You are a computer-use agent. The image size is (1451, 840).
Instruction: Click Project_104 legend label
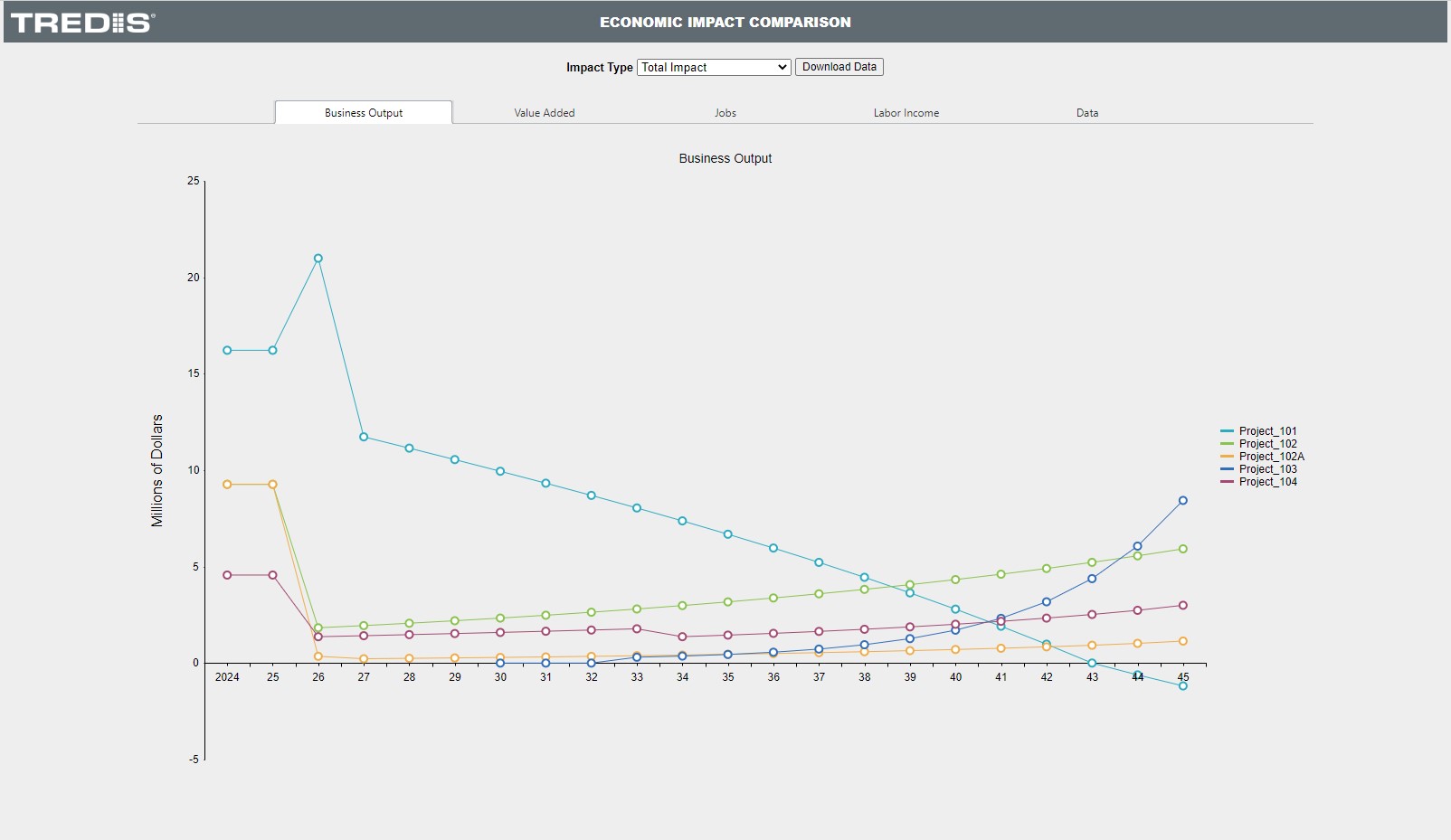tap(1267, 482)
